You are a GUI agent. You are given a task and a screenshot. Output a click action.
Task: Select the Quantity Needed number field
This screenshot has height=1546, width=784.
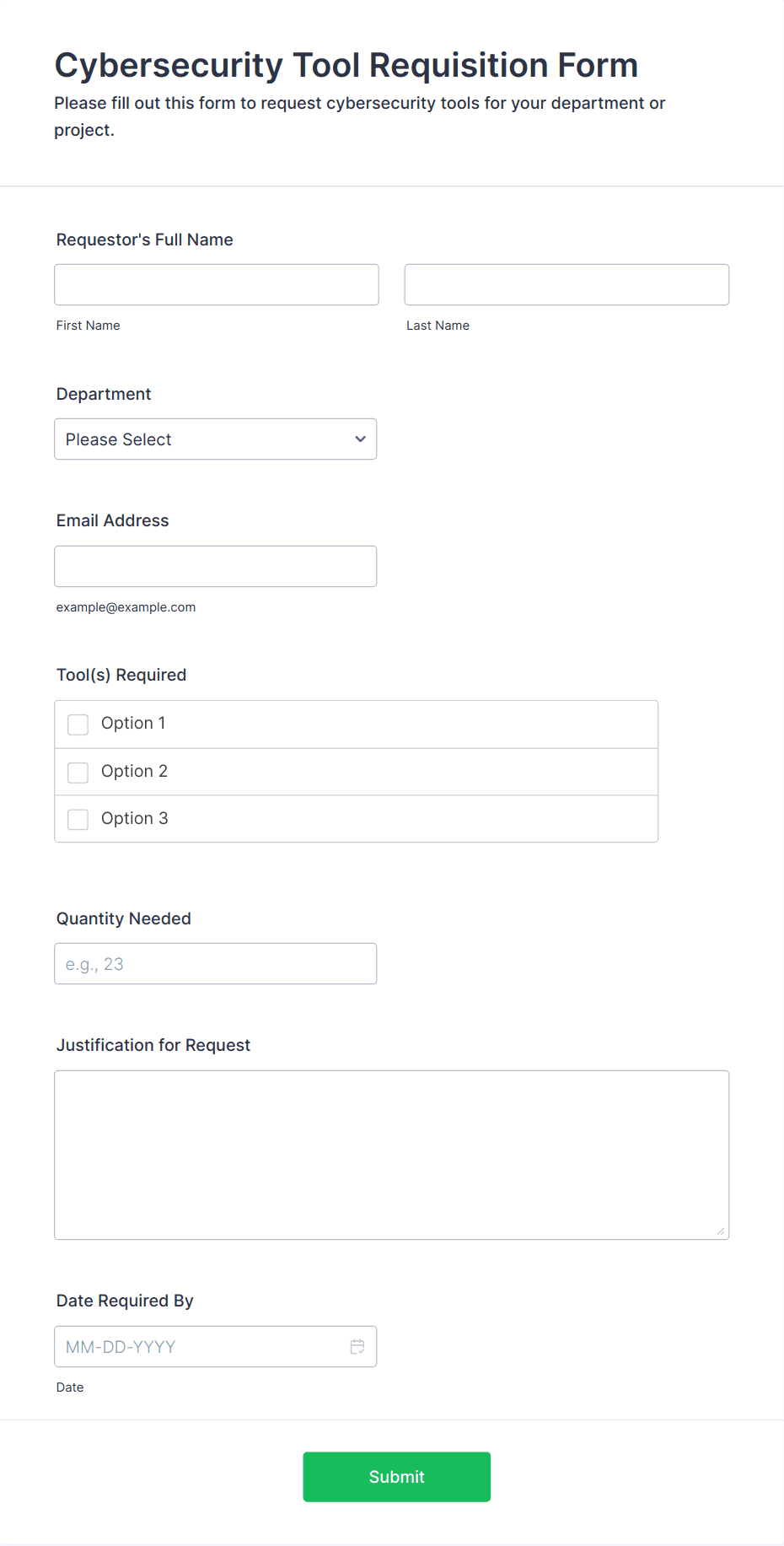[x=215, y=963]
